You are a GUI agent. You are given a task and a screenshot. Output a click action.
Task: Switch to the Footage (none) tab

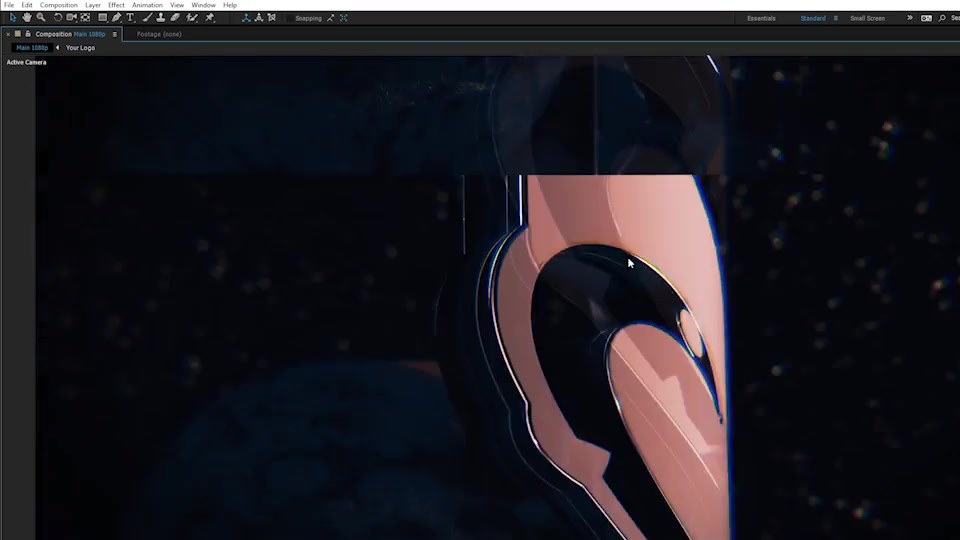tap(159, 34)
